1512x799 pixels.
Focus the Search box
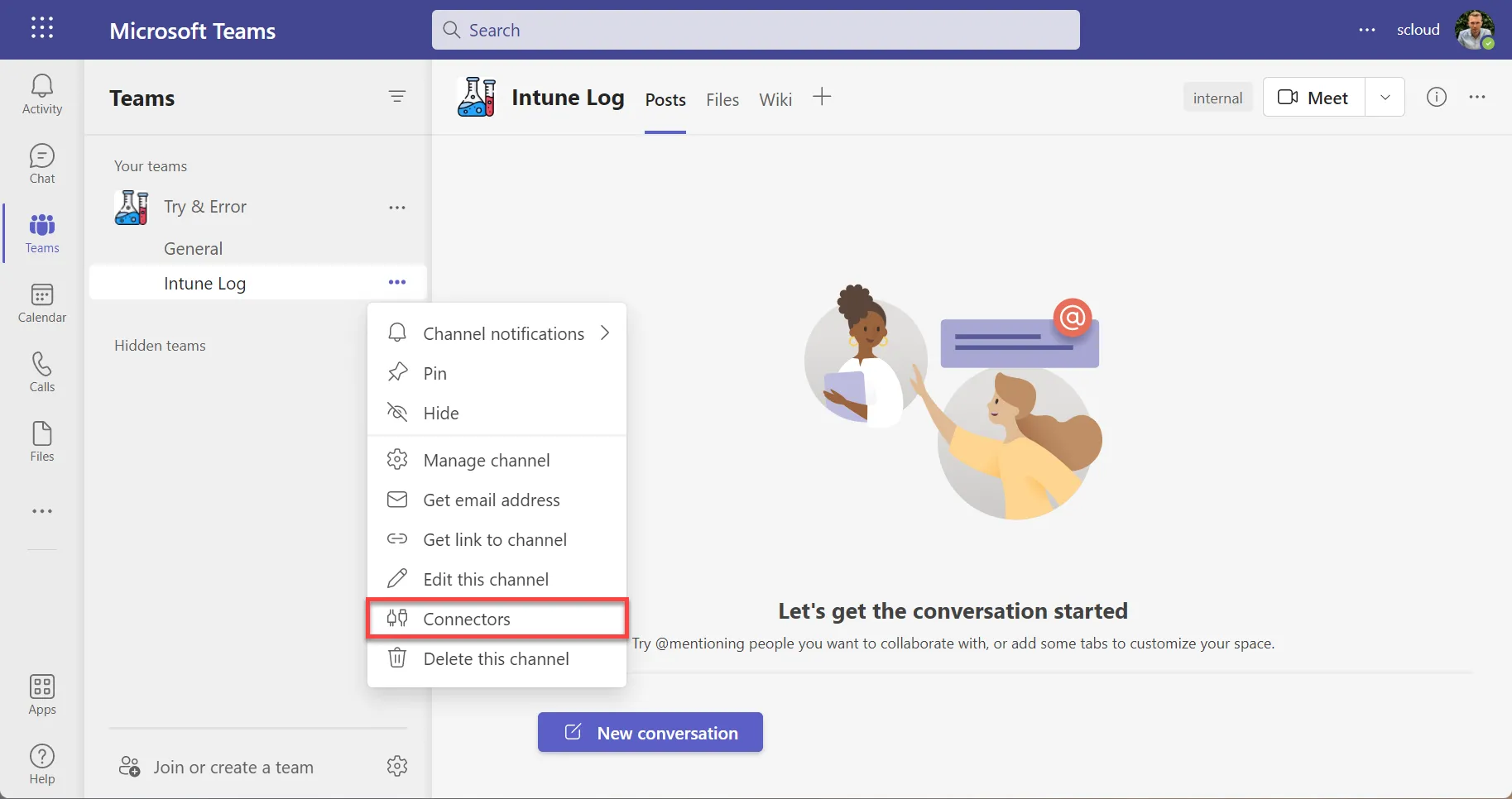pyautogui.click(x=756, y=30)
